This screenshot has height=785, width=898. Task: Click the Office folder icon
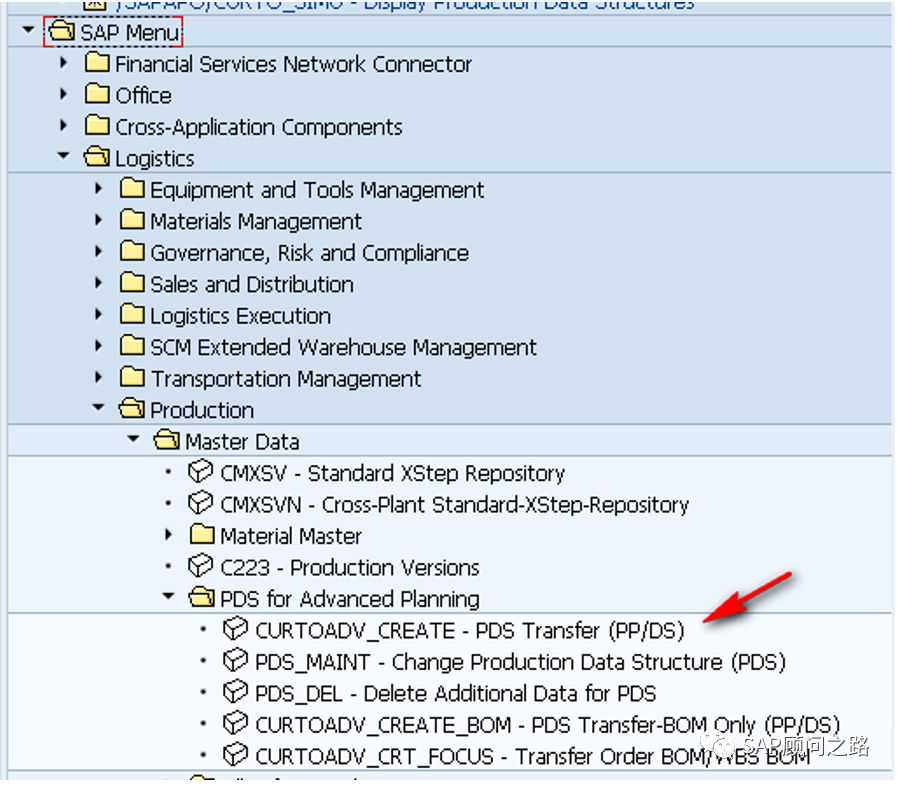click(x=97, y=95)
